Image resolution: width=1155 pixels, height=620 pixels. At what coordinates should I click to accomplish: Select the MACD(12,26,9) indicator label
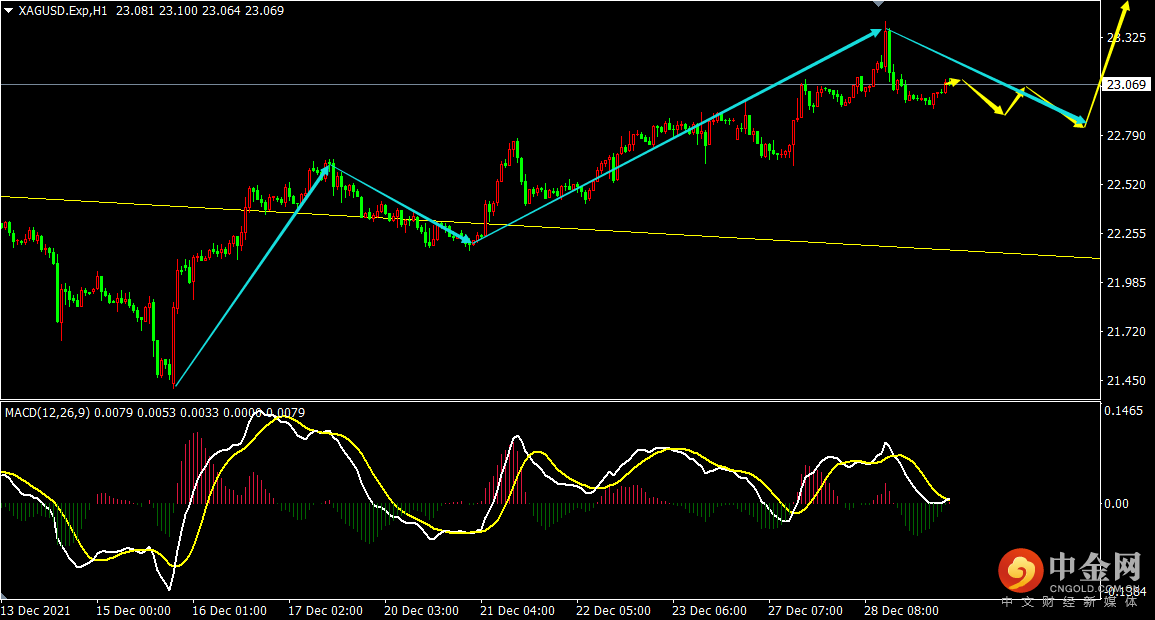click(48, 412)
